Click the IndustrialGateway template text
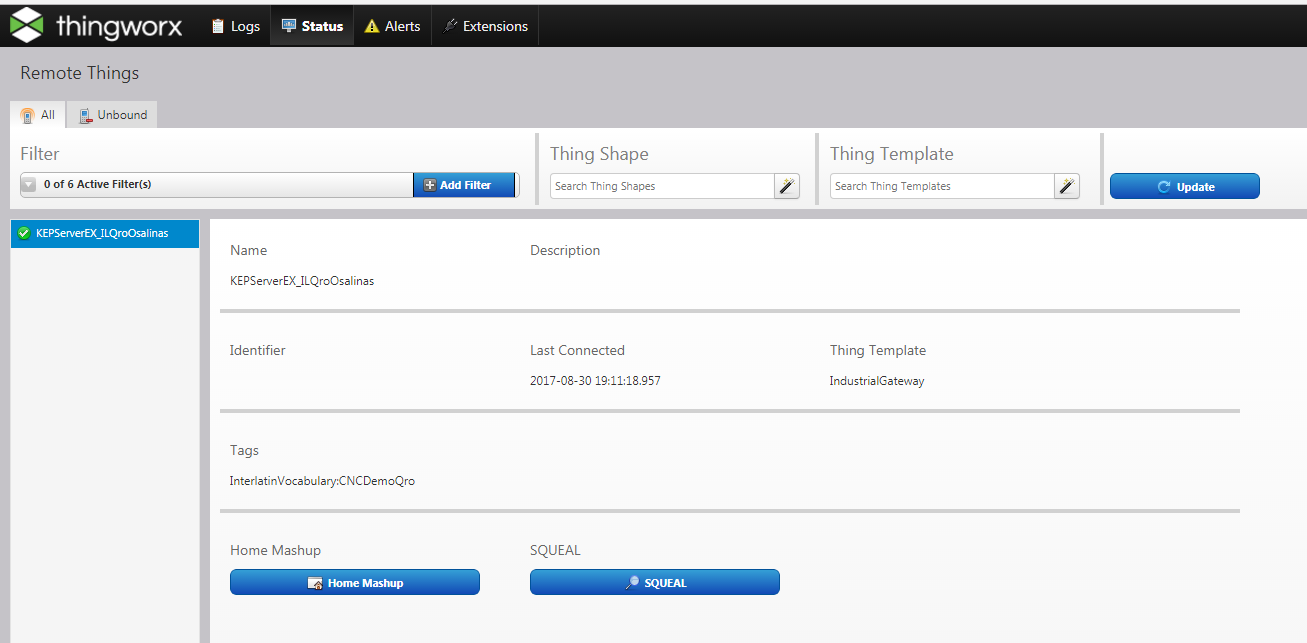1307x643 pixels. pyautogui.click(x=877, y=381)
